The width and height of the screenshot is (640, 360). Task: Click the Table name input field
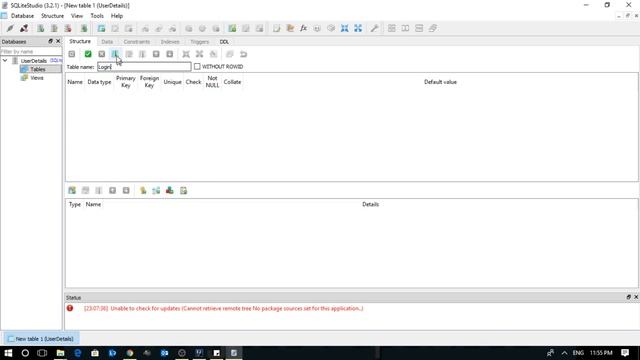[144, 67]
